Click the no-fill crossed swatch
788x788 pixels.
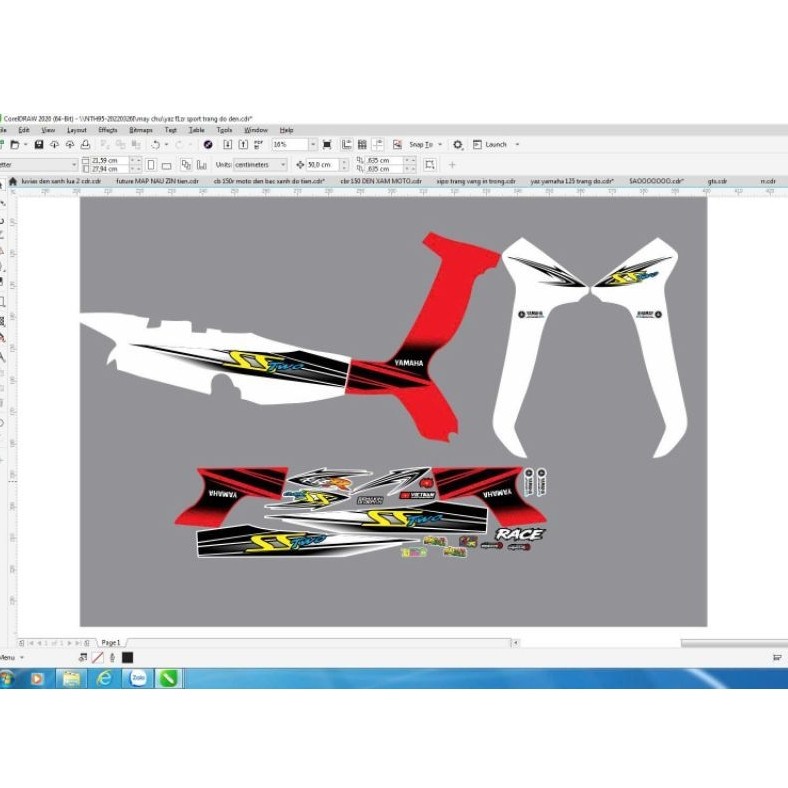(x=97, y=657)
